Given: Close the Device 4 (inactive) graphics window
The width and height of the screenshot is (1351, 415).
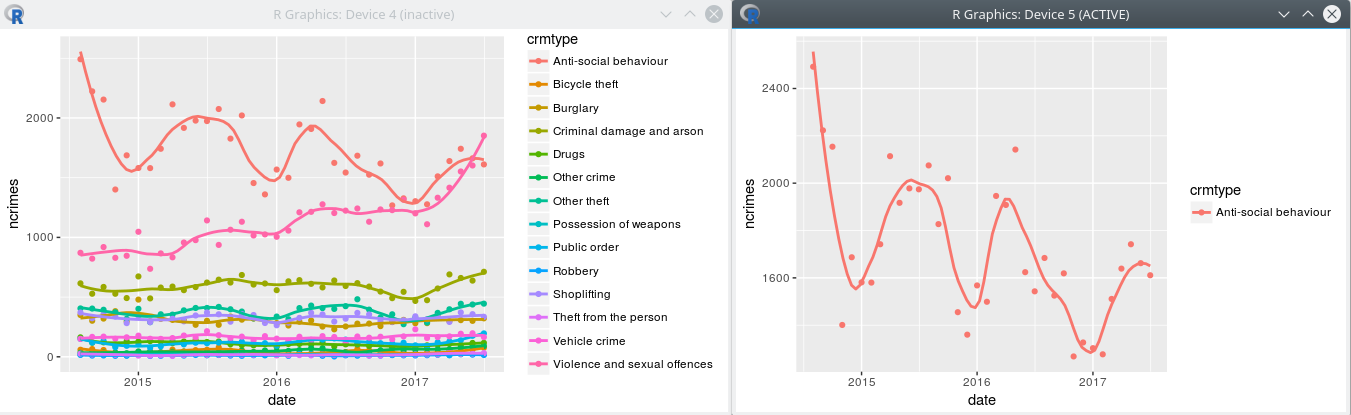Looking at the screenshot, I should tap(713, 14).
